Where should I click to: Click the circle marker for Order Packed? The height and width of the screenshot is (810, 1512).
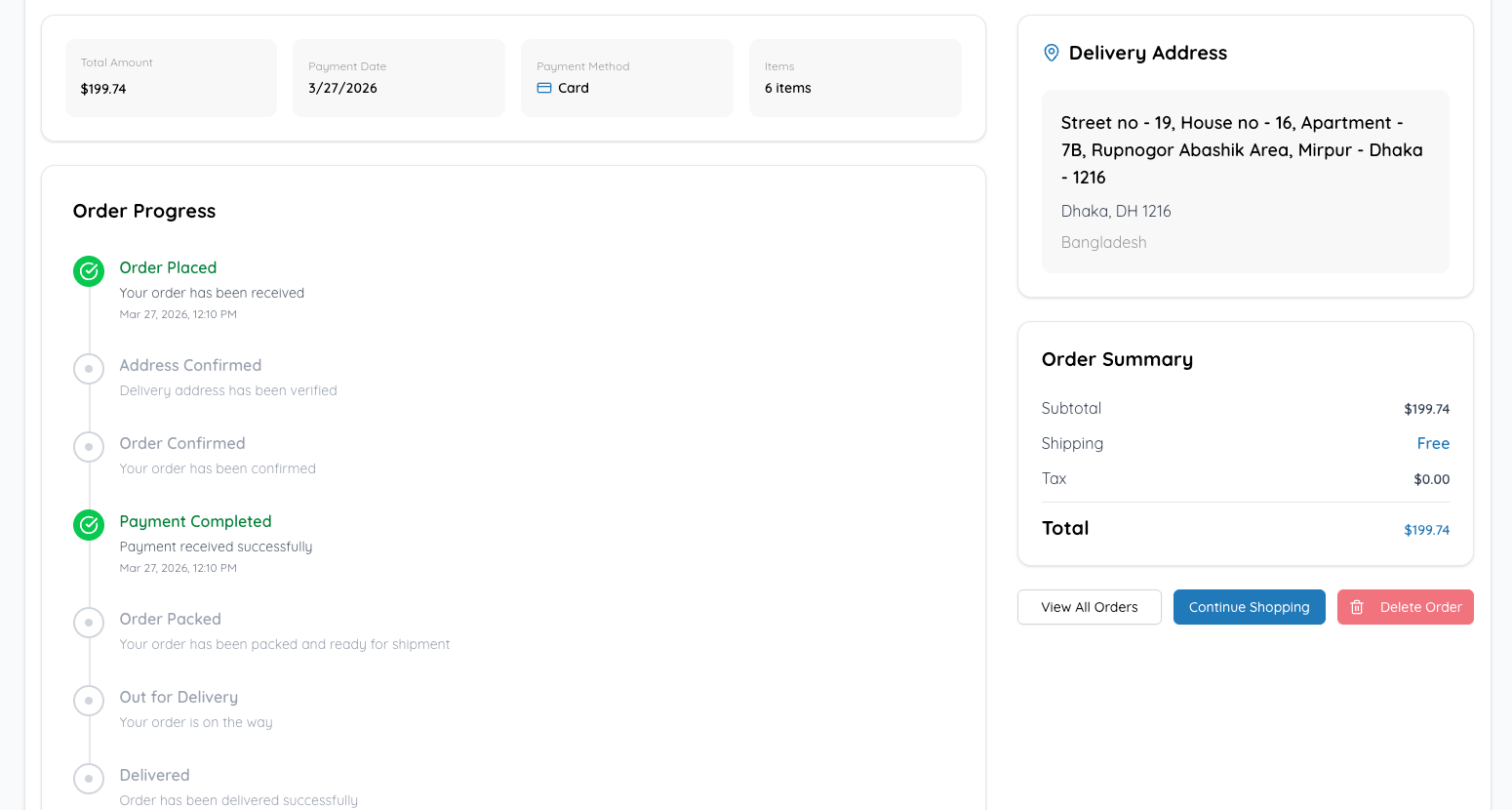89,623
